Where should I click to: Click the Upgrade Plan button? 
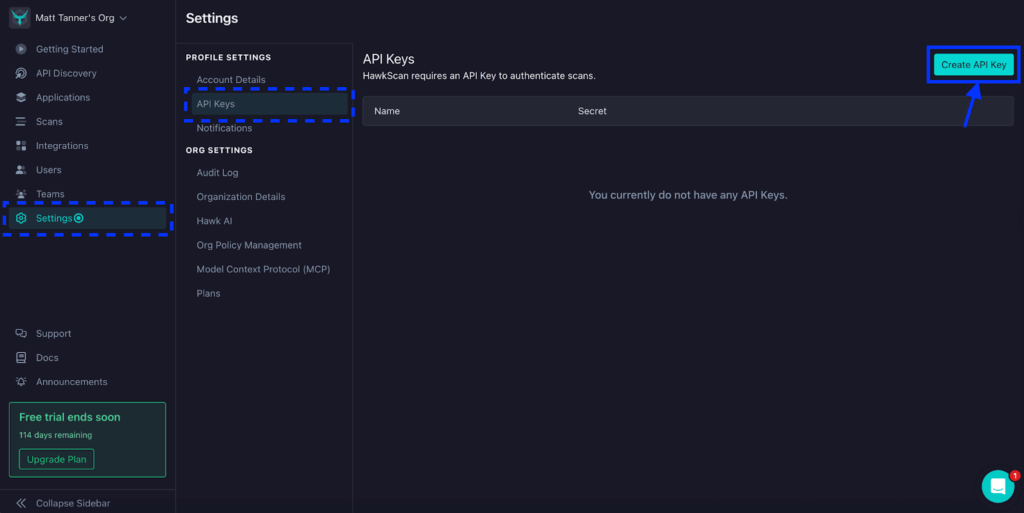(56, 459)
